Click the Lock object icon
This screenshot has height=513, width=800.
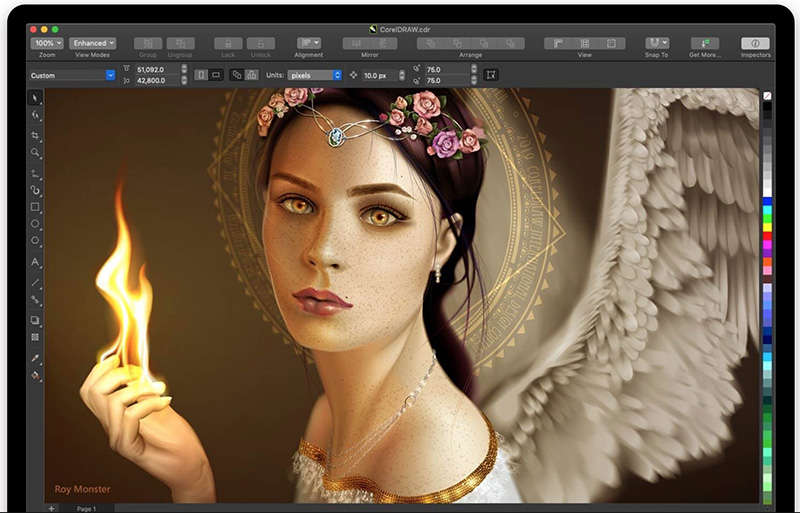click(x=228, y=43)
